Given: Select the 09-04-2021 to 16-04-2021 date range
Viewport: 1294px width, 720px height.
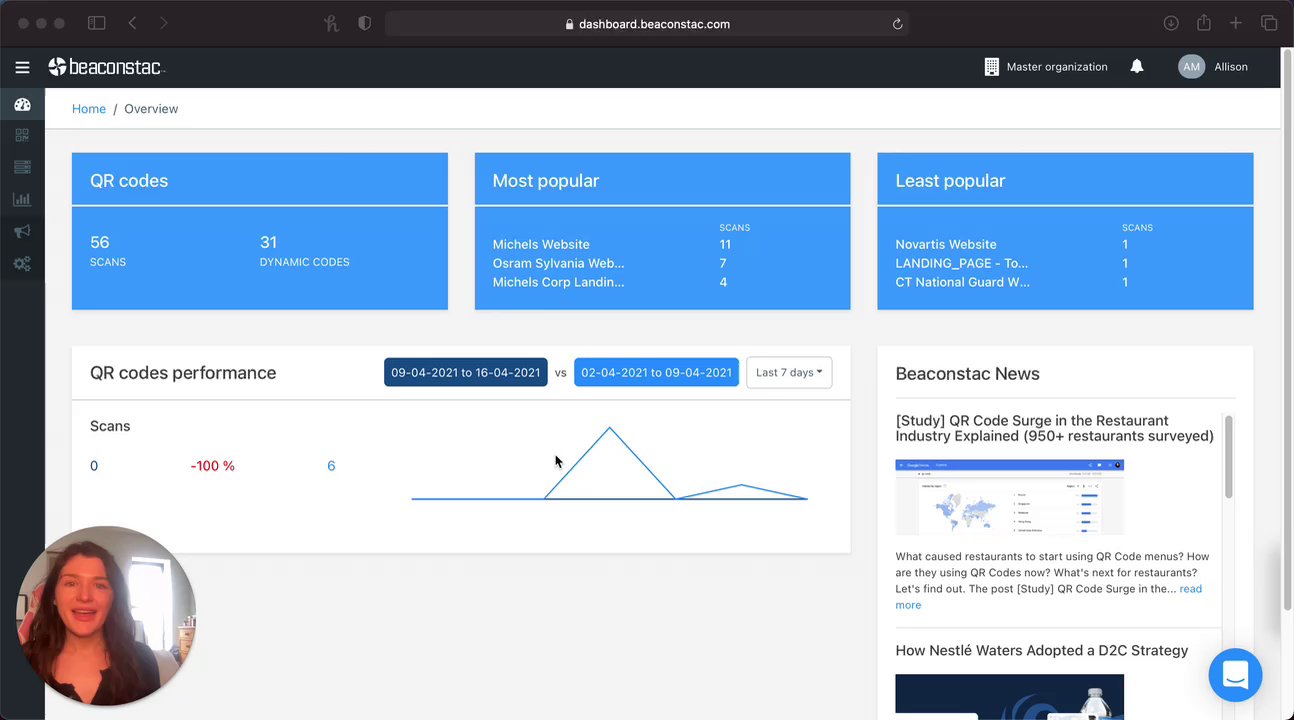Looking at the screenshot, I should click(x=466, y=372).
